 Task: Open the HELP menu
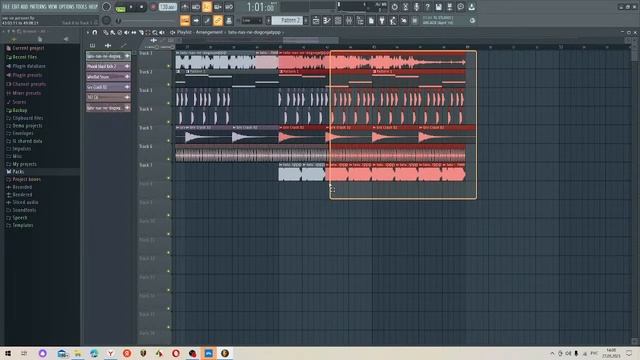pyautogui.click(x=93, y=7)
